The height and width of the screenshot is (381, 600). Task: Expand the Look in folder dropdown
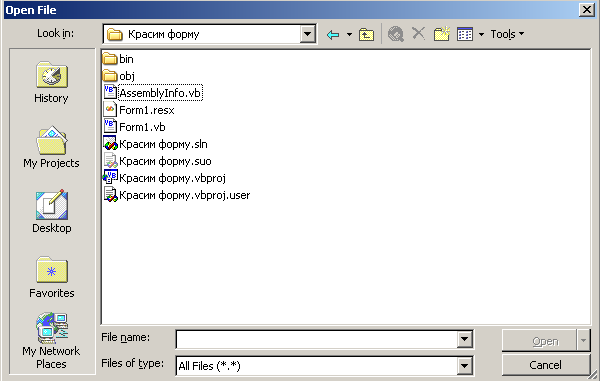[x=307, y=34]
